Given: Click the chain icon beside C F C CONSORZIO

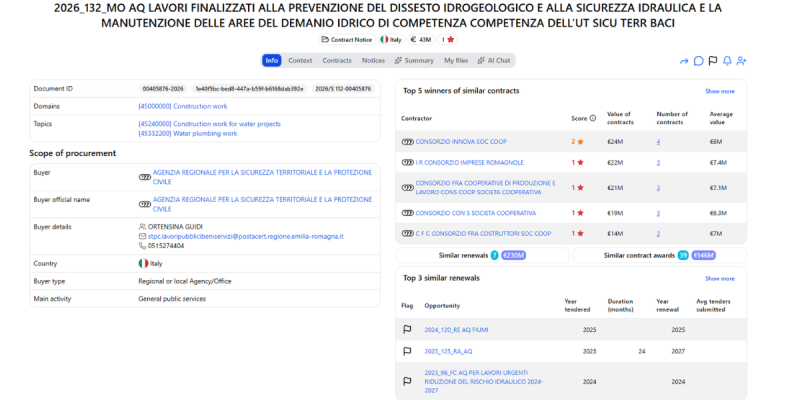Looking at the screenshot, I should 408,234.
